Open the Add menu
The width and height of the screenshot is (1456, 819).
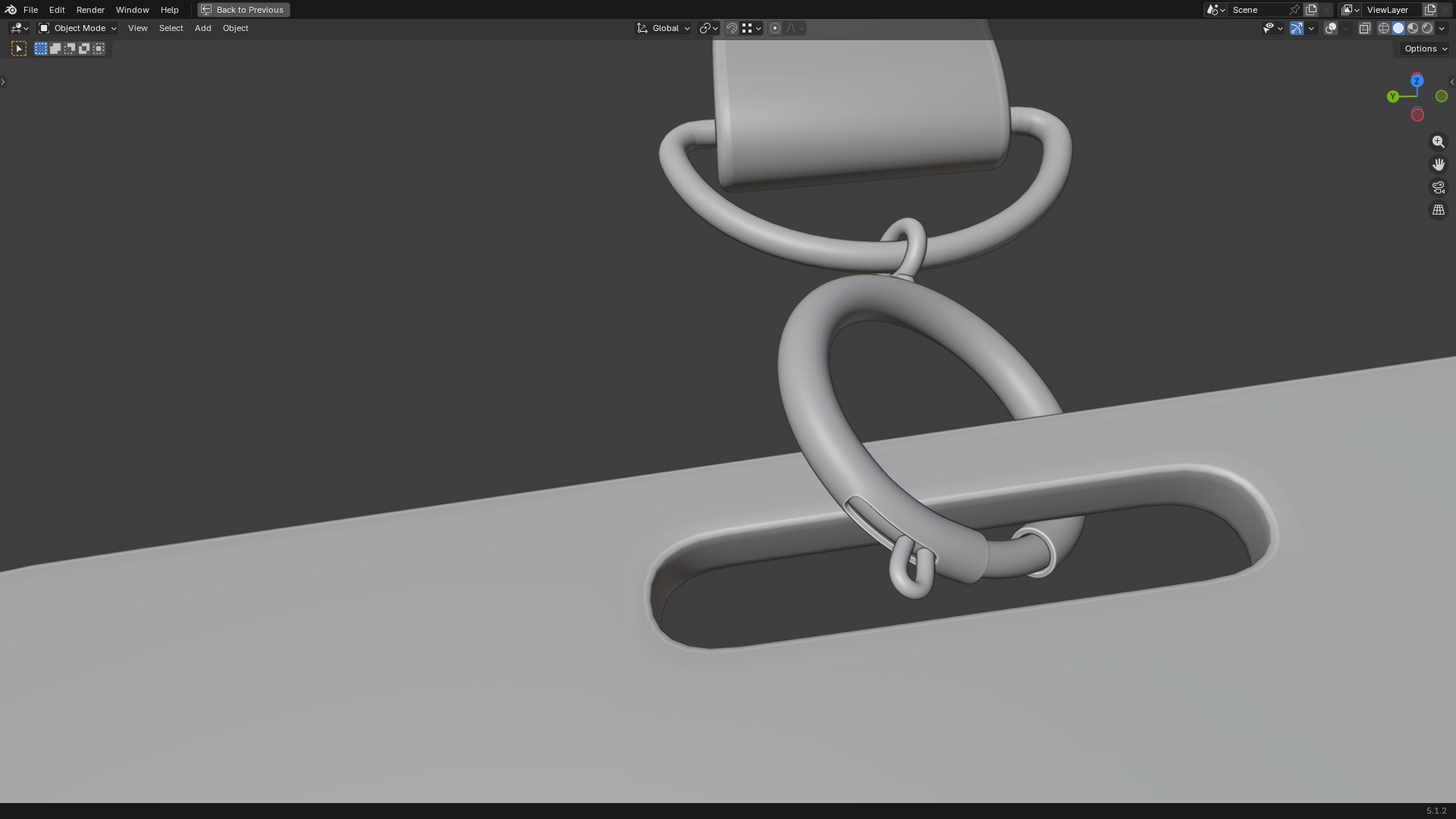coord(202,28)
